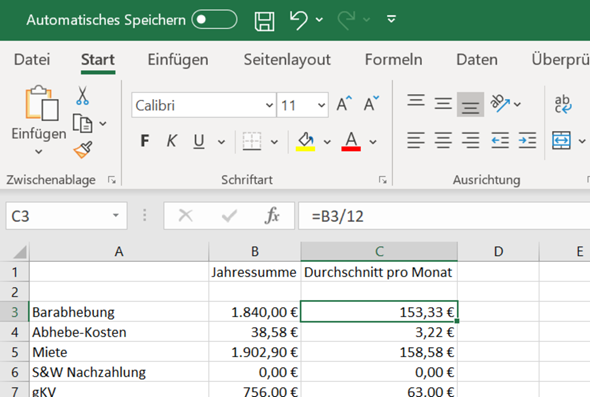Screen dimensions: 590x397
Task: Select column B header
Action: tap(255, 251)
